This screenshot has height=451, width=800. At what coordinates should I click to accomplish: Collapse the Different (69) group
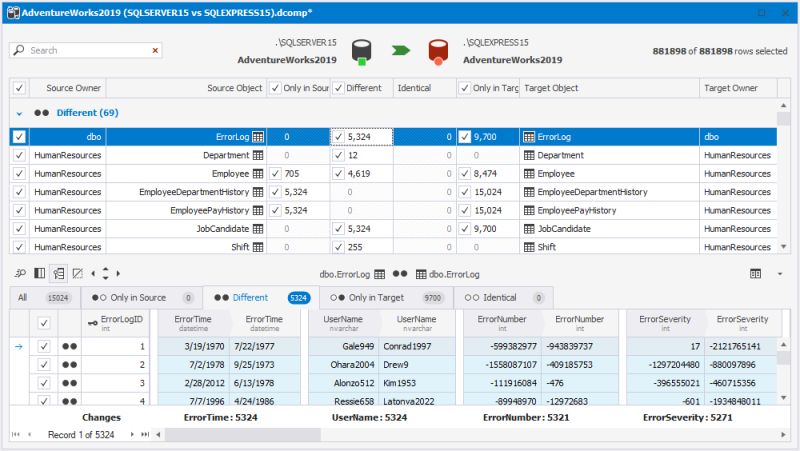point(19,113)
